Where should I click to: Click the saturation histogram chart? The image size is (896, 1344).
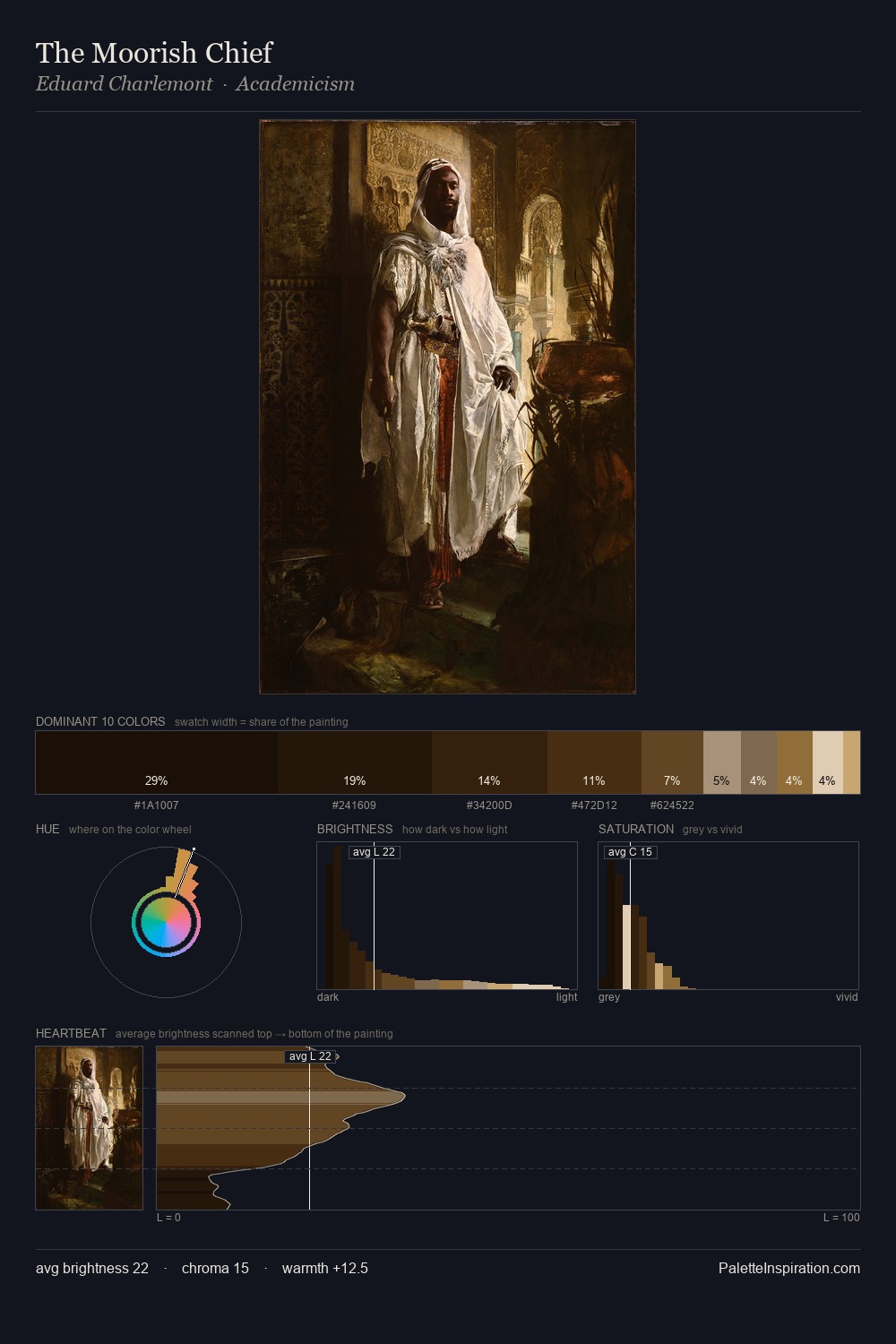[x=728, y=916]
